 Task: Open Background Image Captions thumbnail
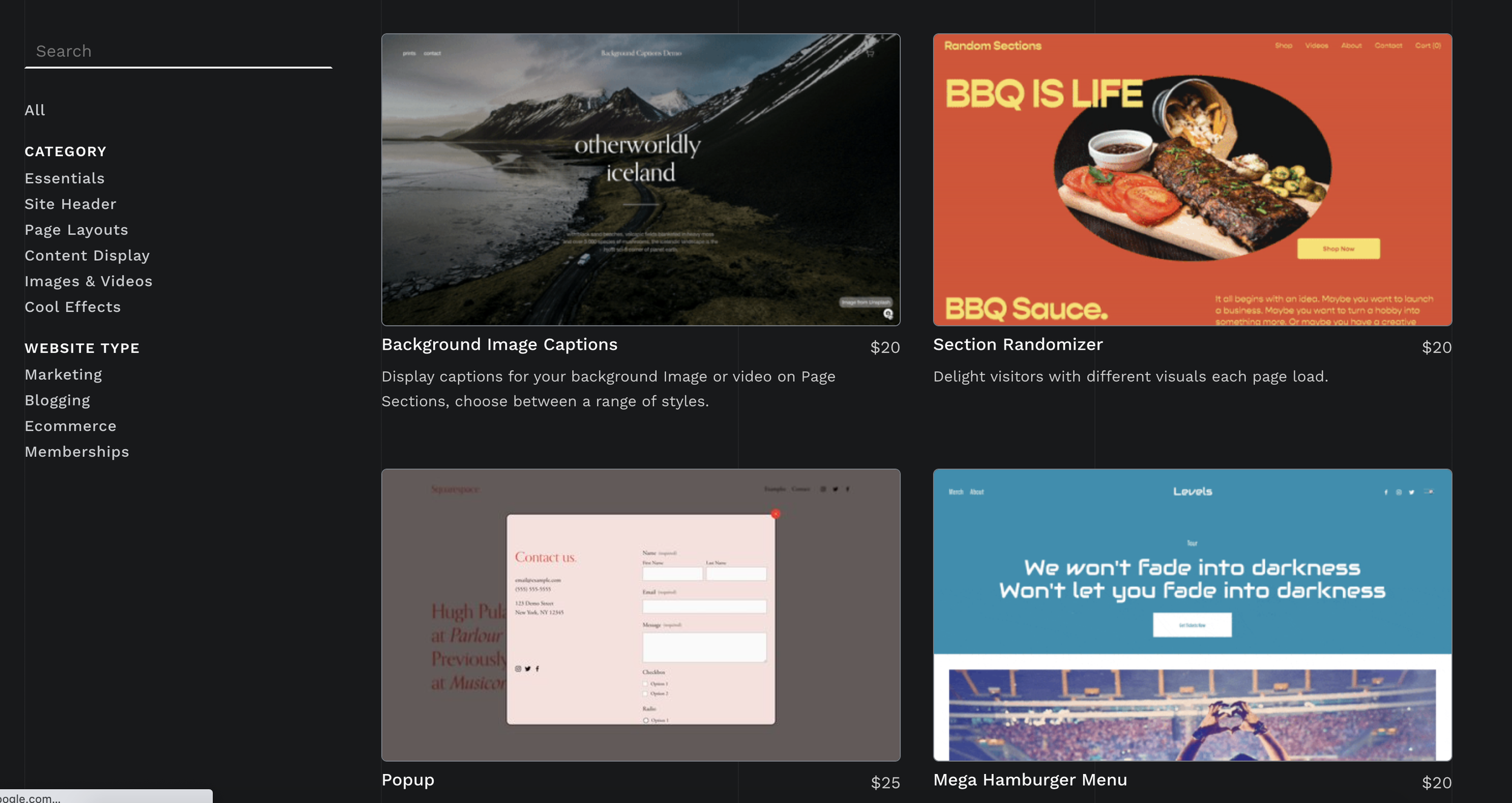pos(640,180)
